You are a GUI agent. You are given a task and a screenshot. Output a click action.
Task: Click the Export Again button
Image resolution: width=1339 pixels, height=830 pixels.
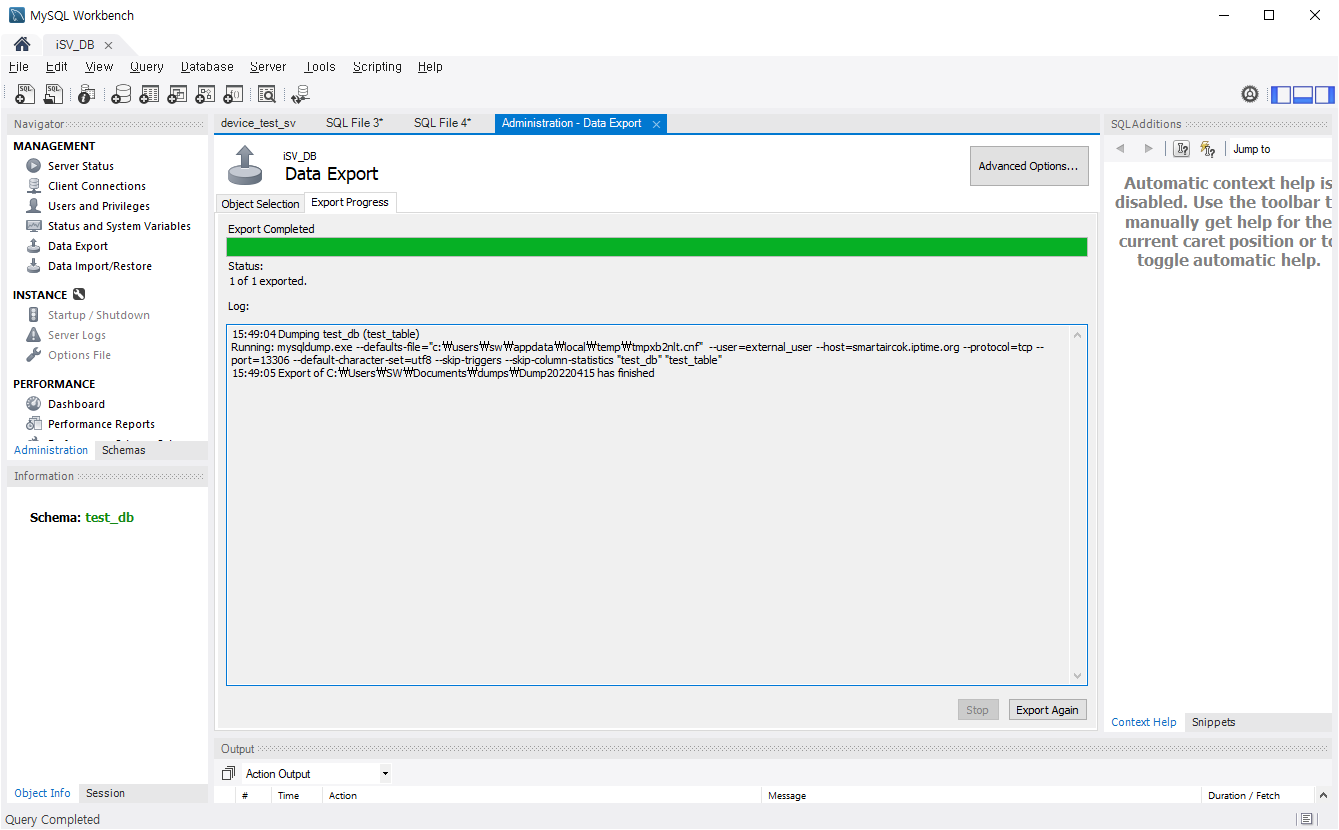click(1047, 710)
